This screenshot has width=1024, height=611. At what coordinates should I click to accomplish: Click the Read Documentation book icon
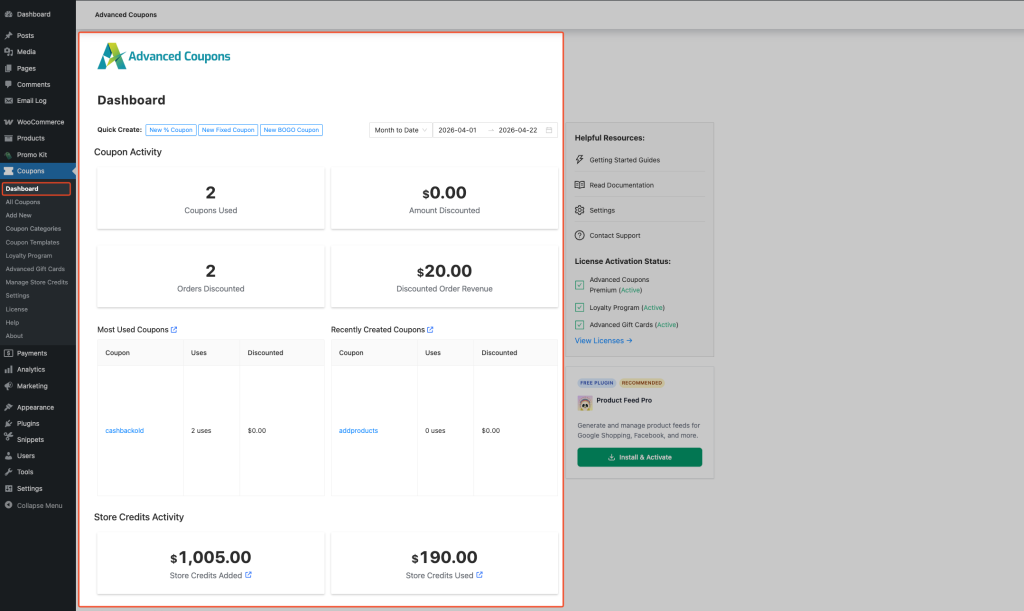(x=579, y=185)
